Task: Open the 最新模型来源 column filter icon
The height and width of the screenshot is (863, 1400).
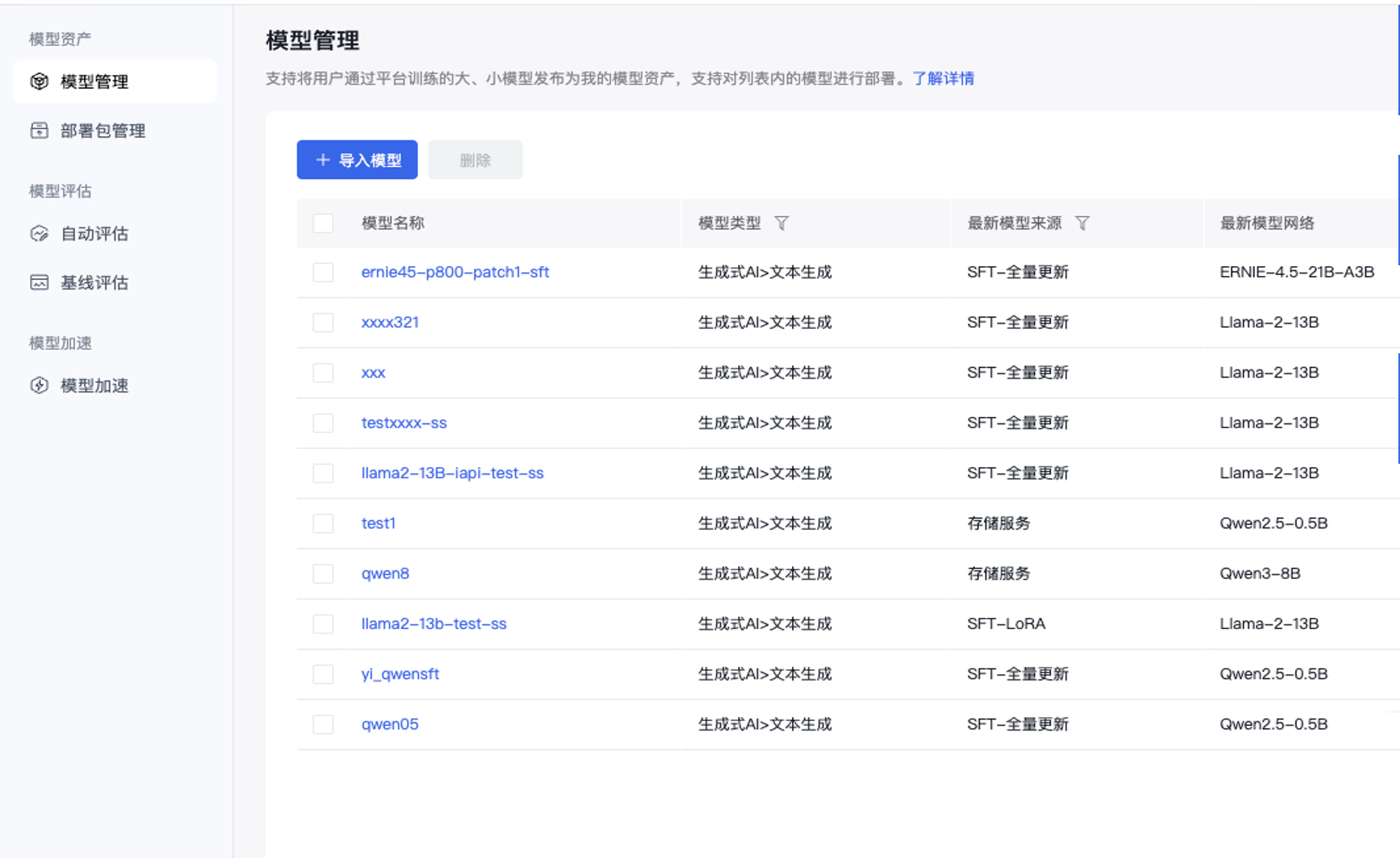Action: pyautogui.click(x=1082, y=223)
